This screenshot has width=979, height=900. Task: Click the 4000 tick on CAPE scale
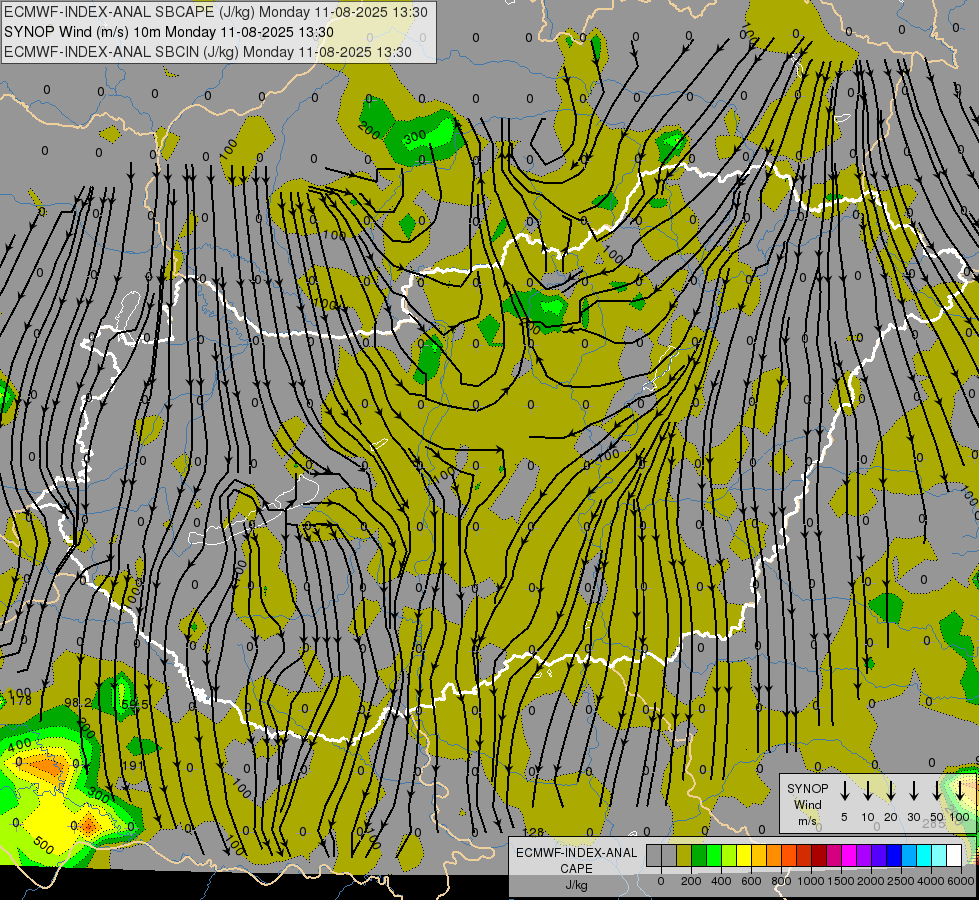[x=931, y=881]
